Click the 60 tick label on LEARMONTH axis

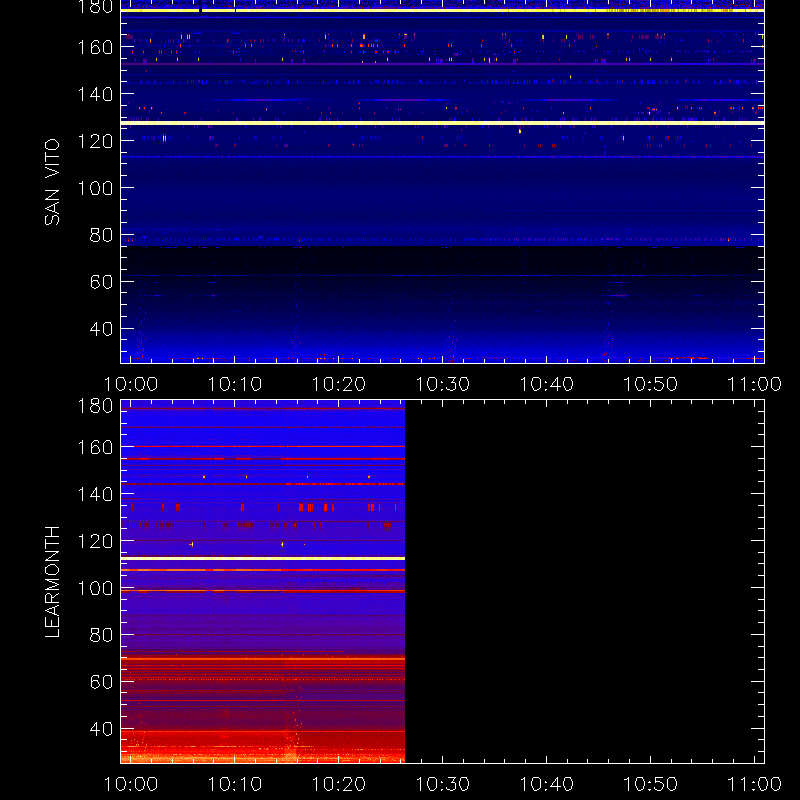(101, 682)
